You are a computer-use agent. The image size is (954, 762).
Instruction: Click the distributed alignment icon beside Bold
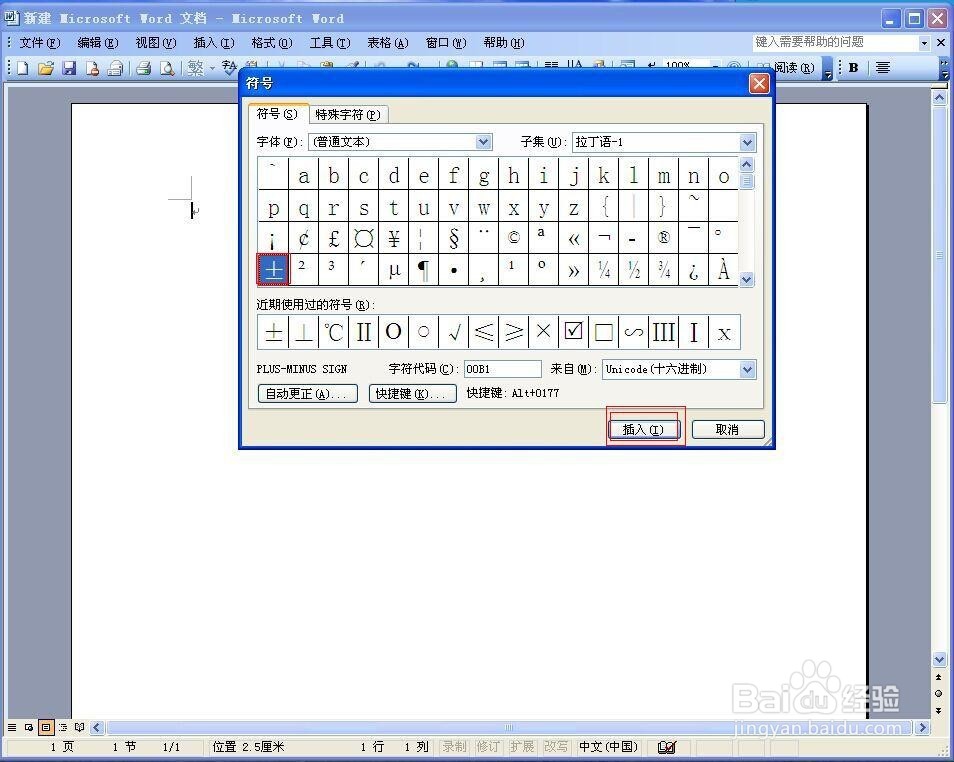pyautogui.click(x=883, y=68)
